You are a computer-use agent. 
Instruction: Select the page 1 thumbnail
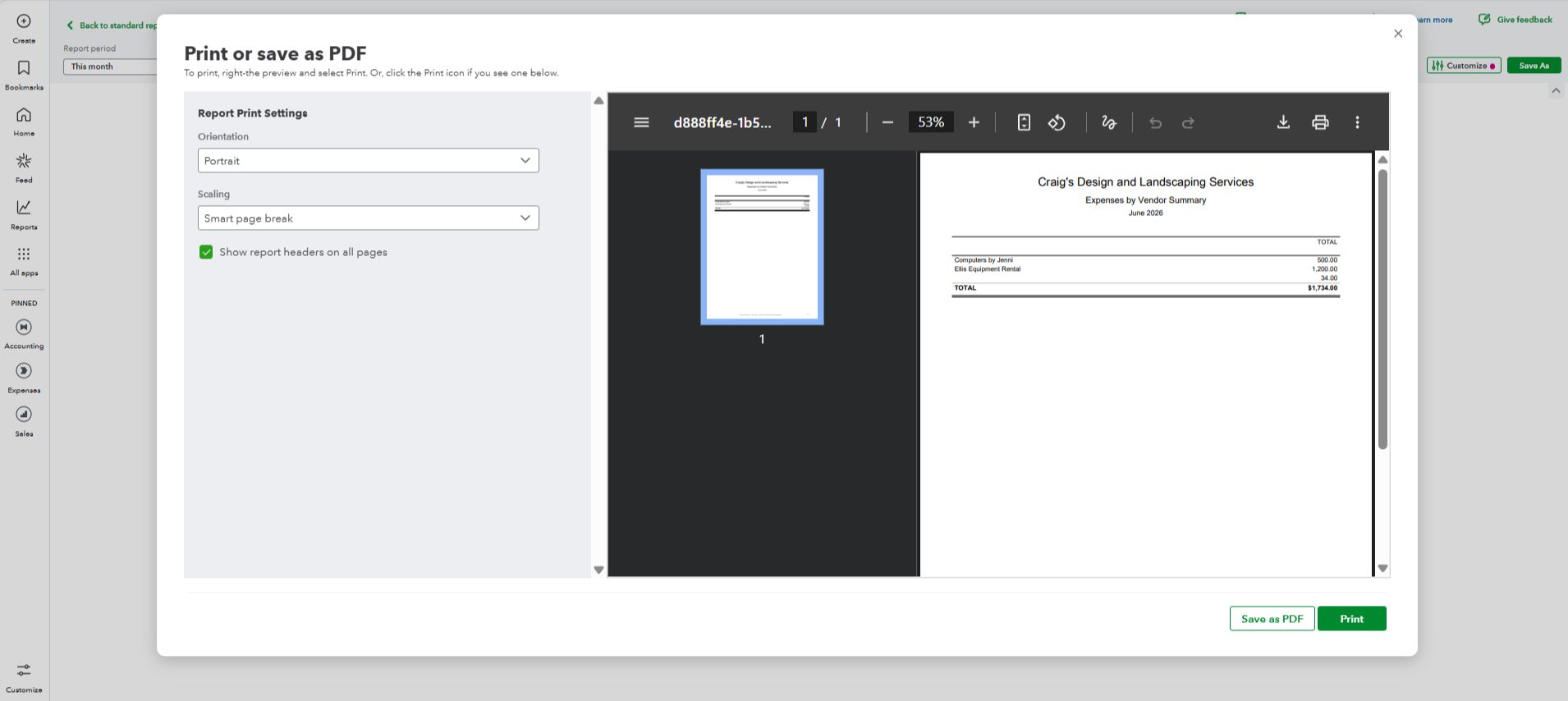click(762, 247)
